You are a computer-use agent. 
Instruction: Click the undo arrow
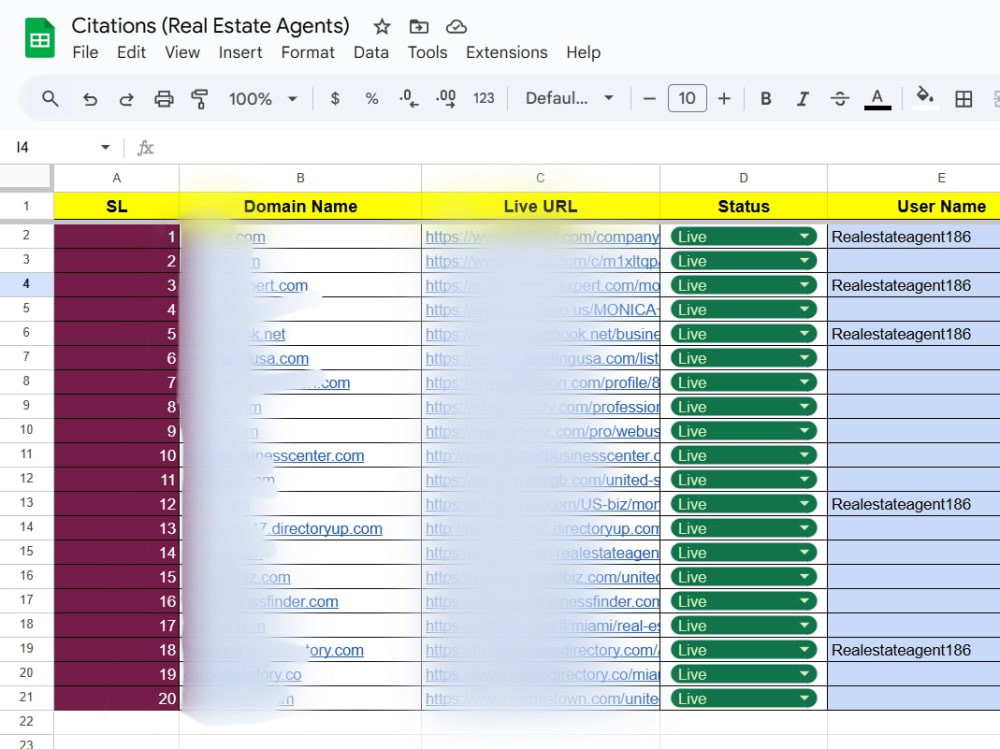point(90,99)
